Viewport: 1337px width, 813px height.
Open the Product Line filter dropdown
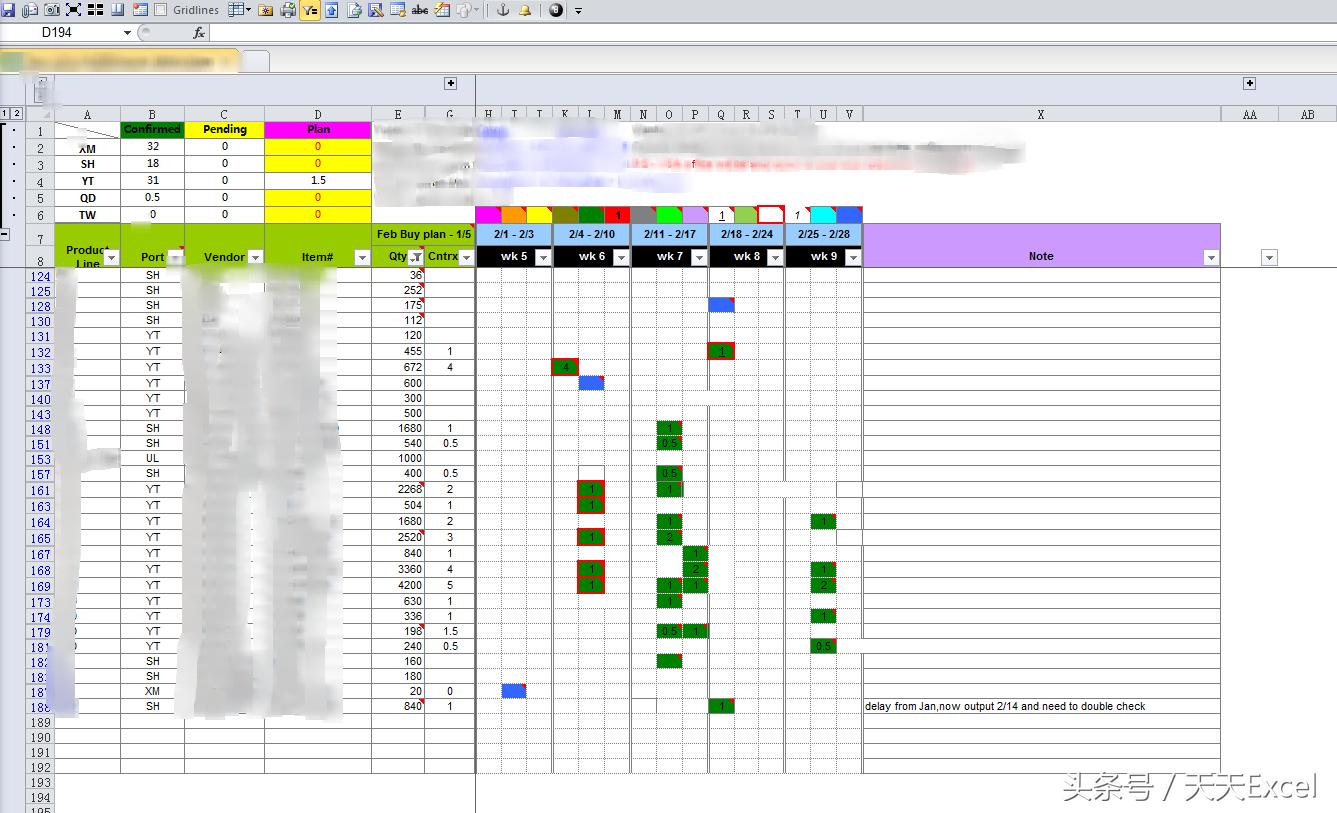pyautogui.click(x=111, y=258)
